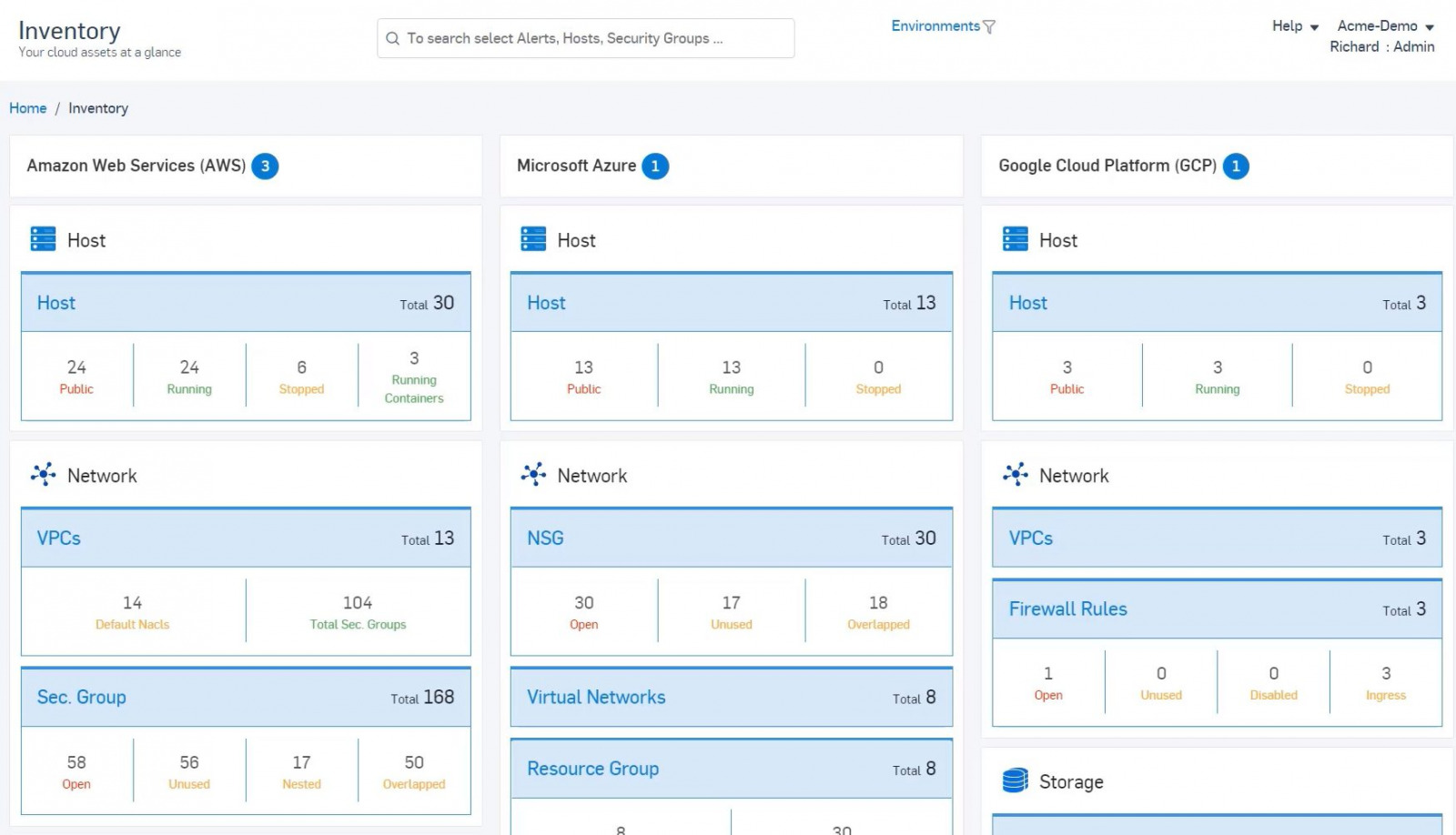Click the AWS Host server icon

pyautogui.click(x=43, y=239)
